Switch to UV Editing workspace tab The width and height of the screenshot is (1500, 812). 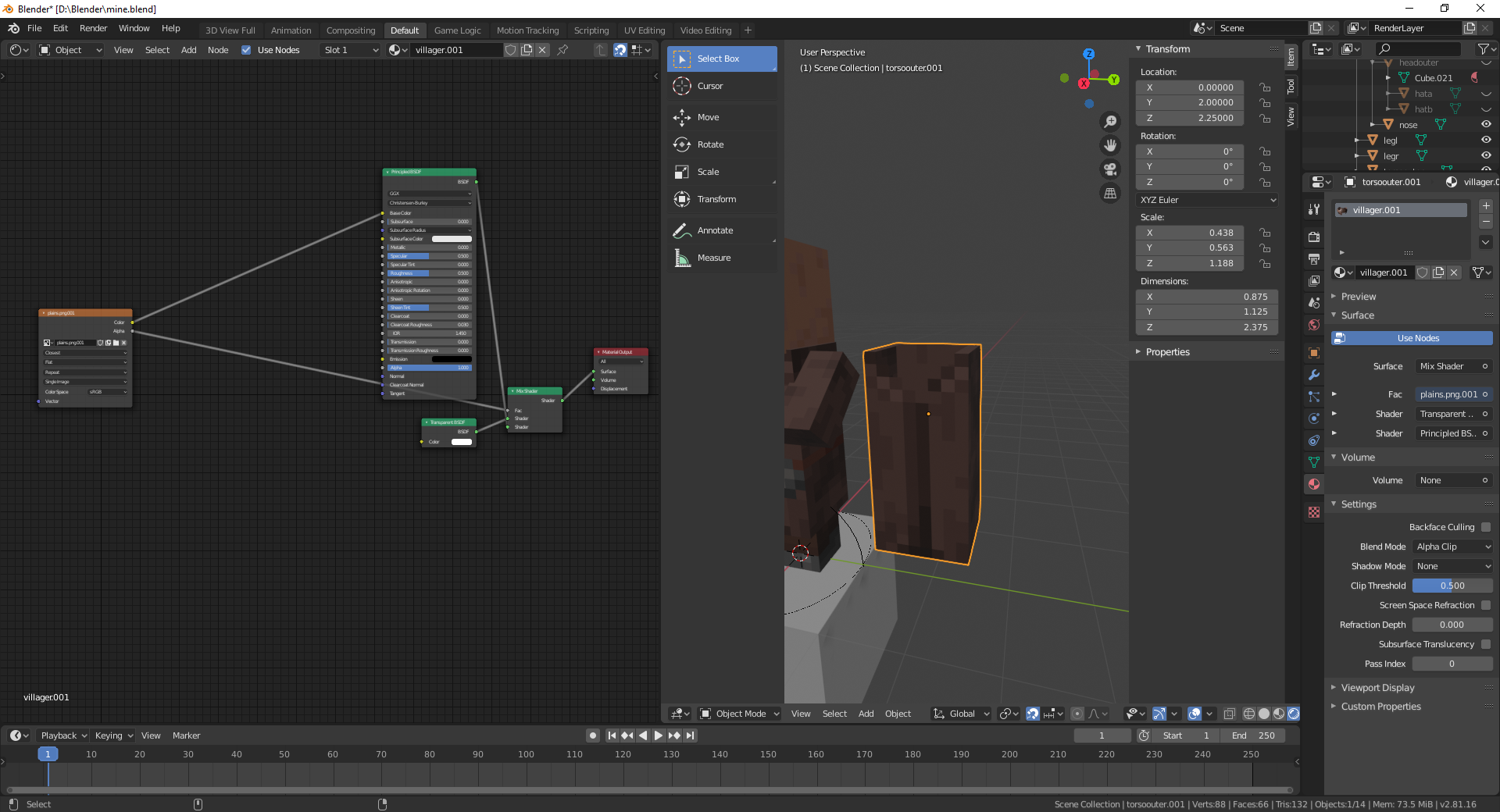click(645, 30)
